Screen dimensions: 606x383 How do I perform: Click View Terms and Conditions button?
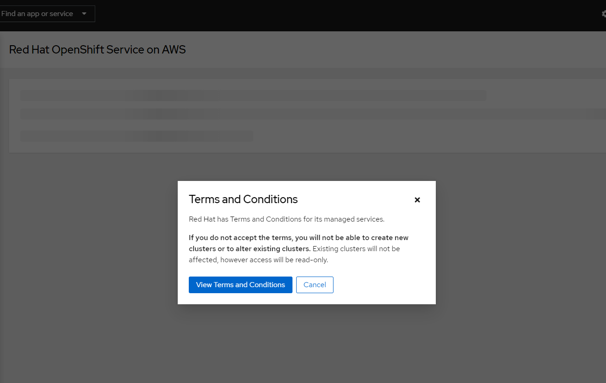point(240,285)
